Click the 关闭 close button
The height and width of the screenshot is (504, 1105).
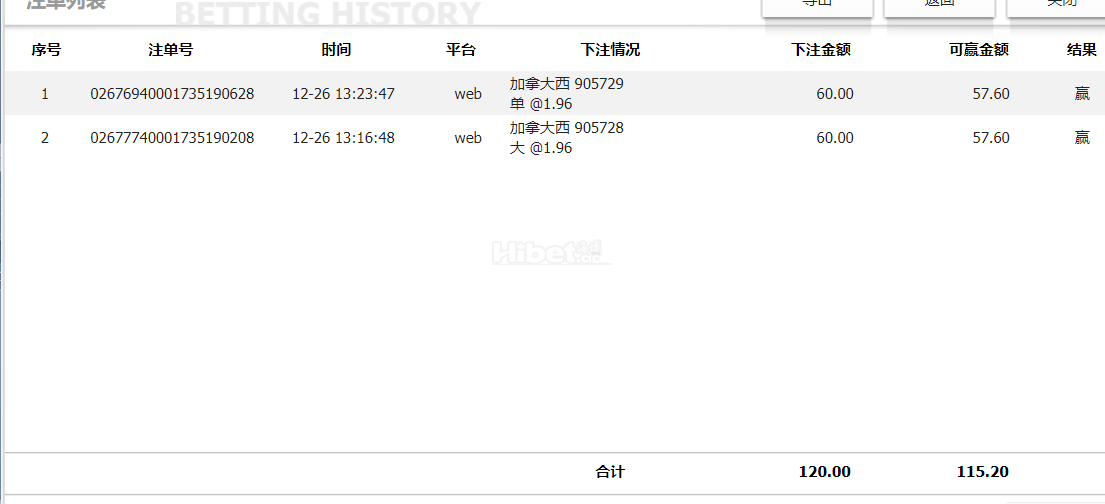point(1056,8)
